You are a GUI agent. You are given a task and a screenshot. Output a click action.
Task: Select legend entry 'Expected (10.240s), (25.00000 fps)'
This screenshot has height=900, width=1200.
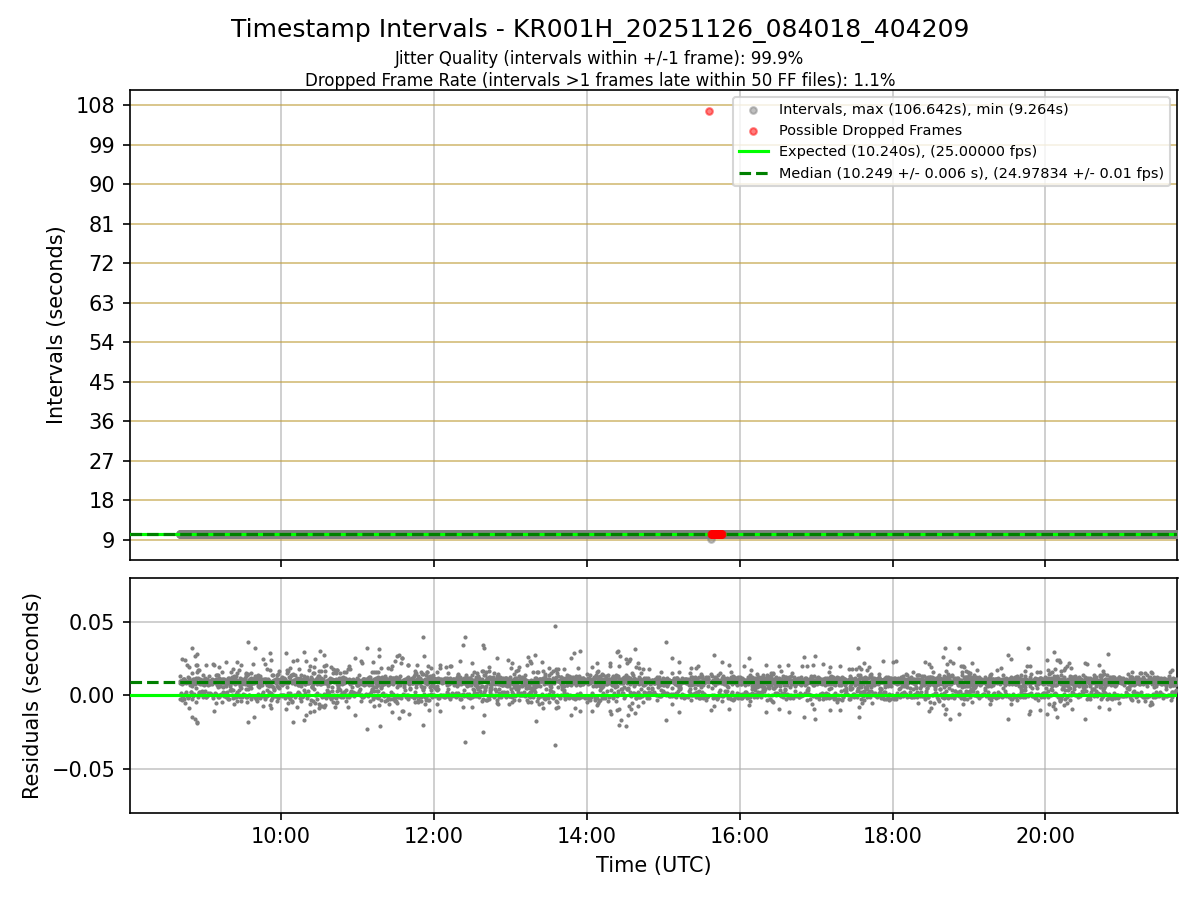pos(908,152)
